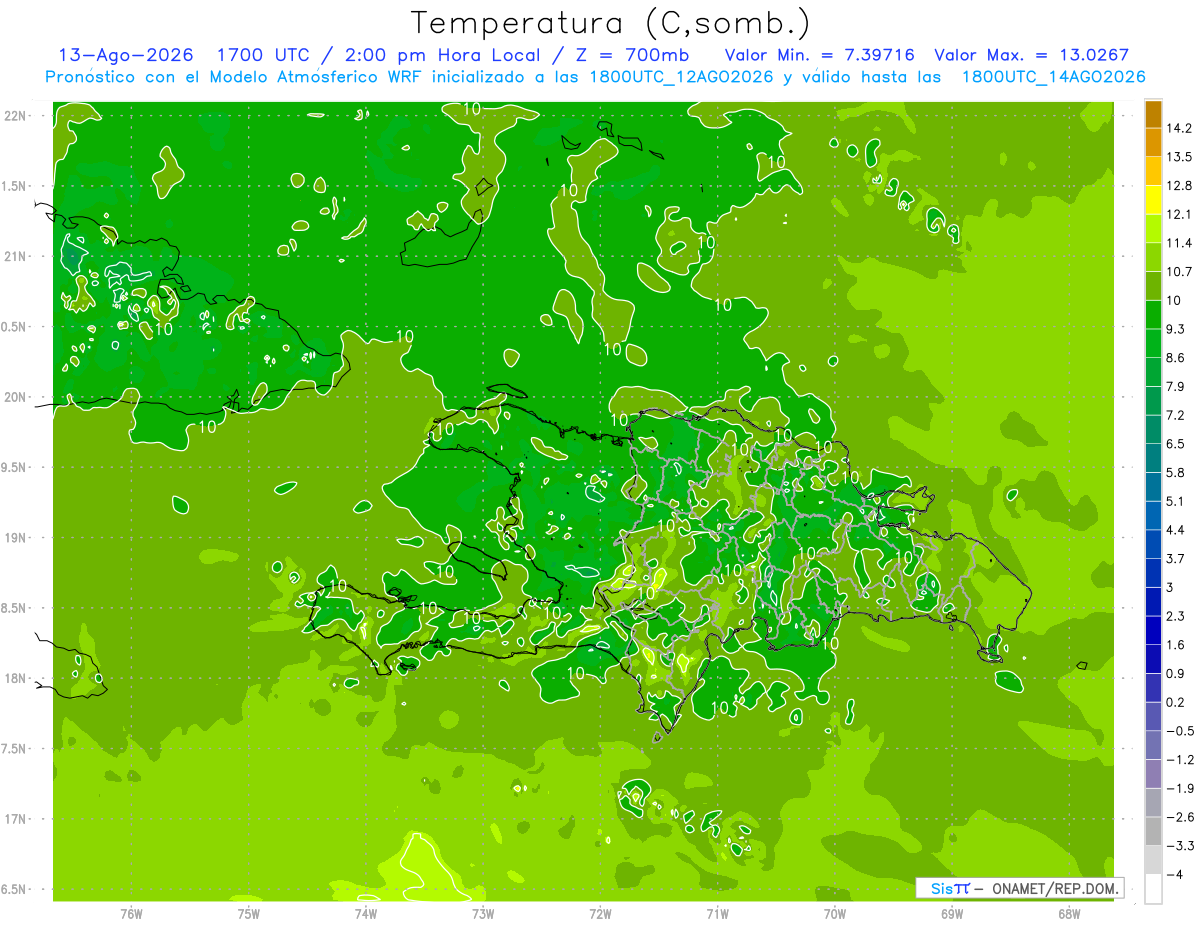
Task: Click the '10.7' colorbar label
Action: point(1178,272)
